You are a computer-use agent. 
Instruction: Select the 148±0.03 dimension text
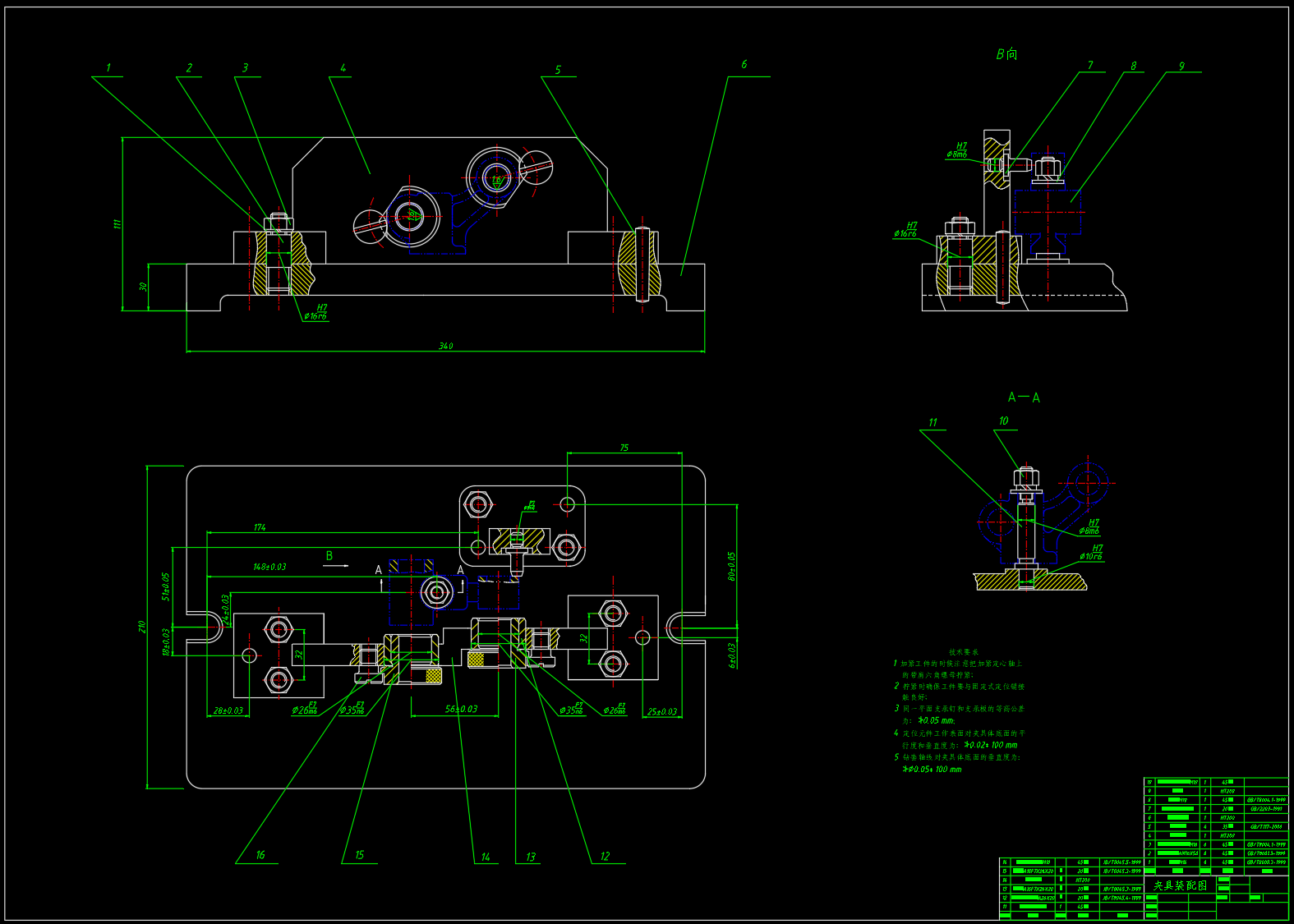point(269,567)
